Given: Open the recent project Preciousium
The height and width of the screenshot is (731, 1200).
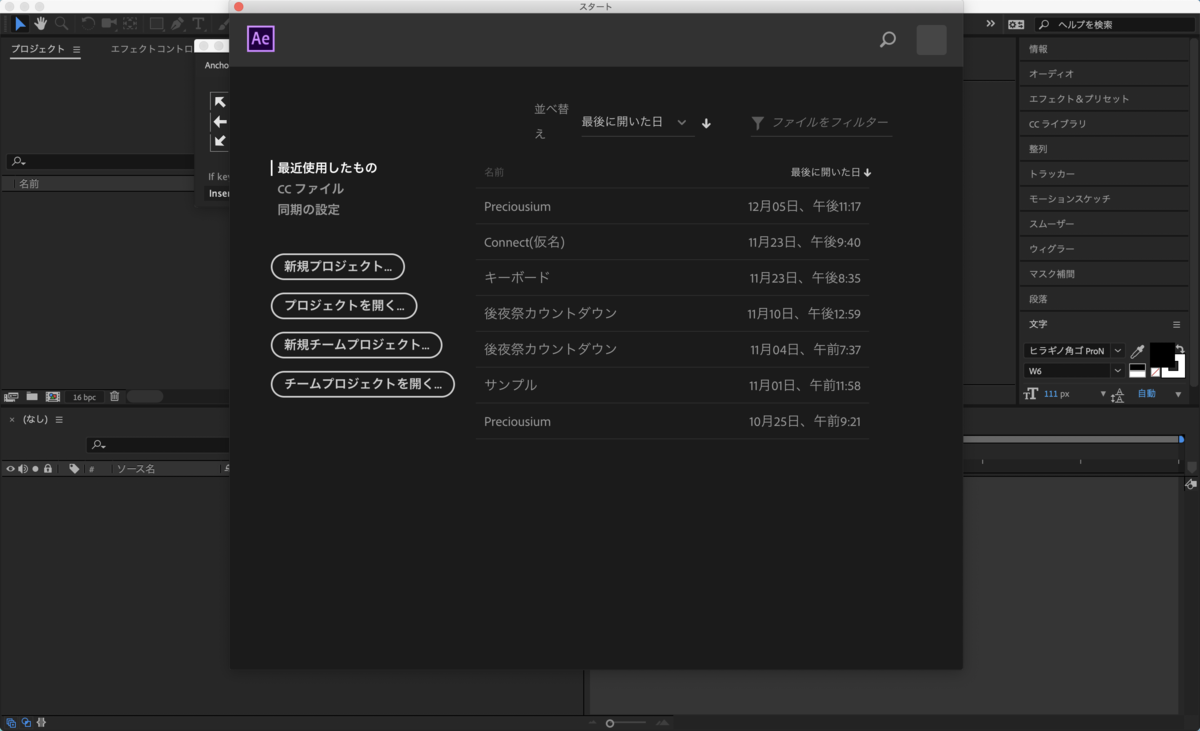Looking at the screenshot, I should 517,206.
